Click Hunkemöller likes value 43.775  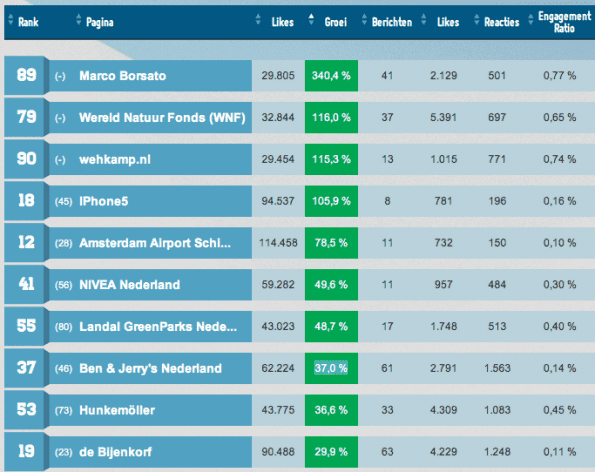(278, 409)
